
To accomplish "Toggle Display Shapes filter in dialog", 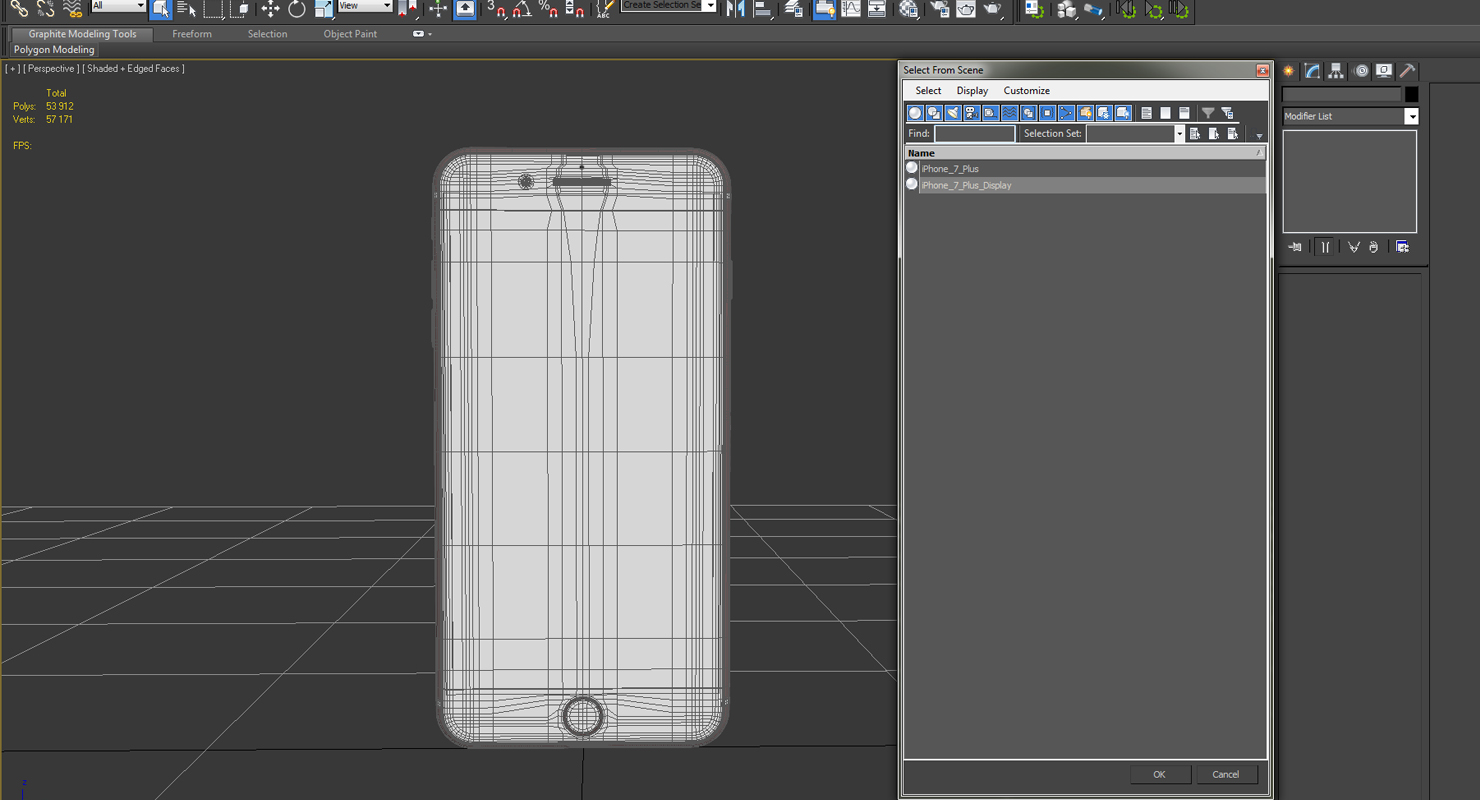I will [934, 113].
